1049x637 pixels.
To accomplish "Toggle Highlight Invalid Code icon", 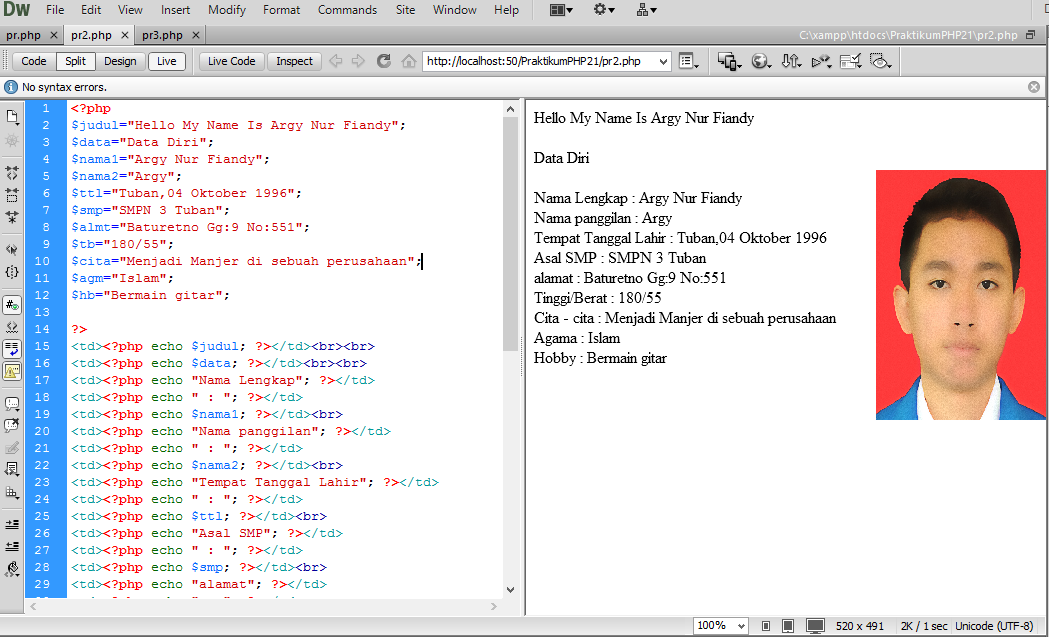I will click(x=12, y=327).
